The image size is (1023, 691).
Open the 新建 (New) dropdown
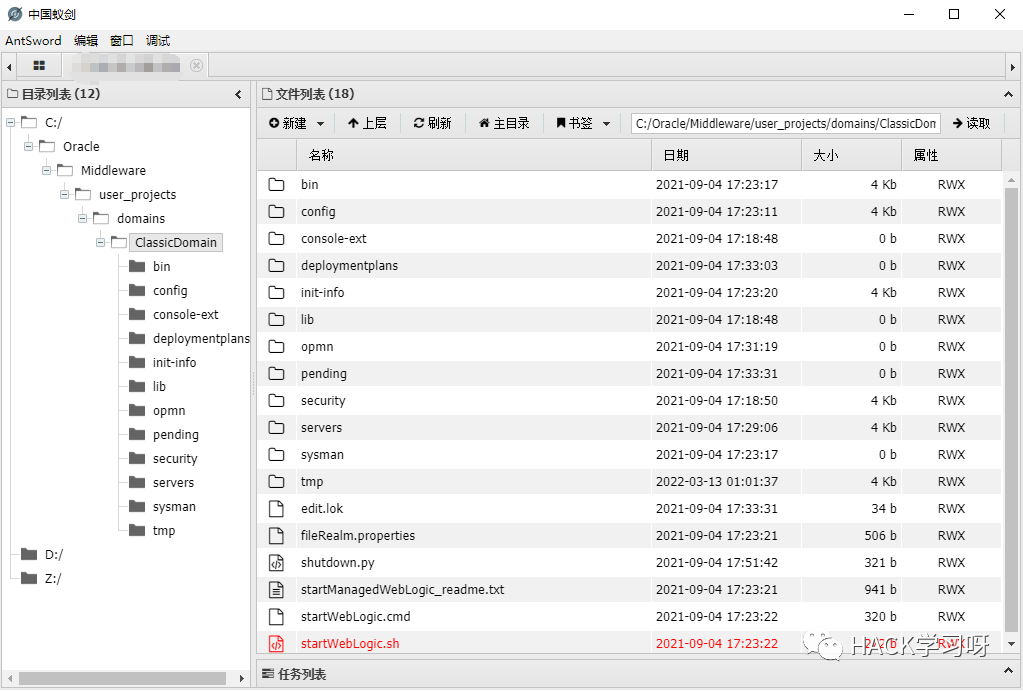296,123
